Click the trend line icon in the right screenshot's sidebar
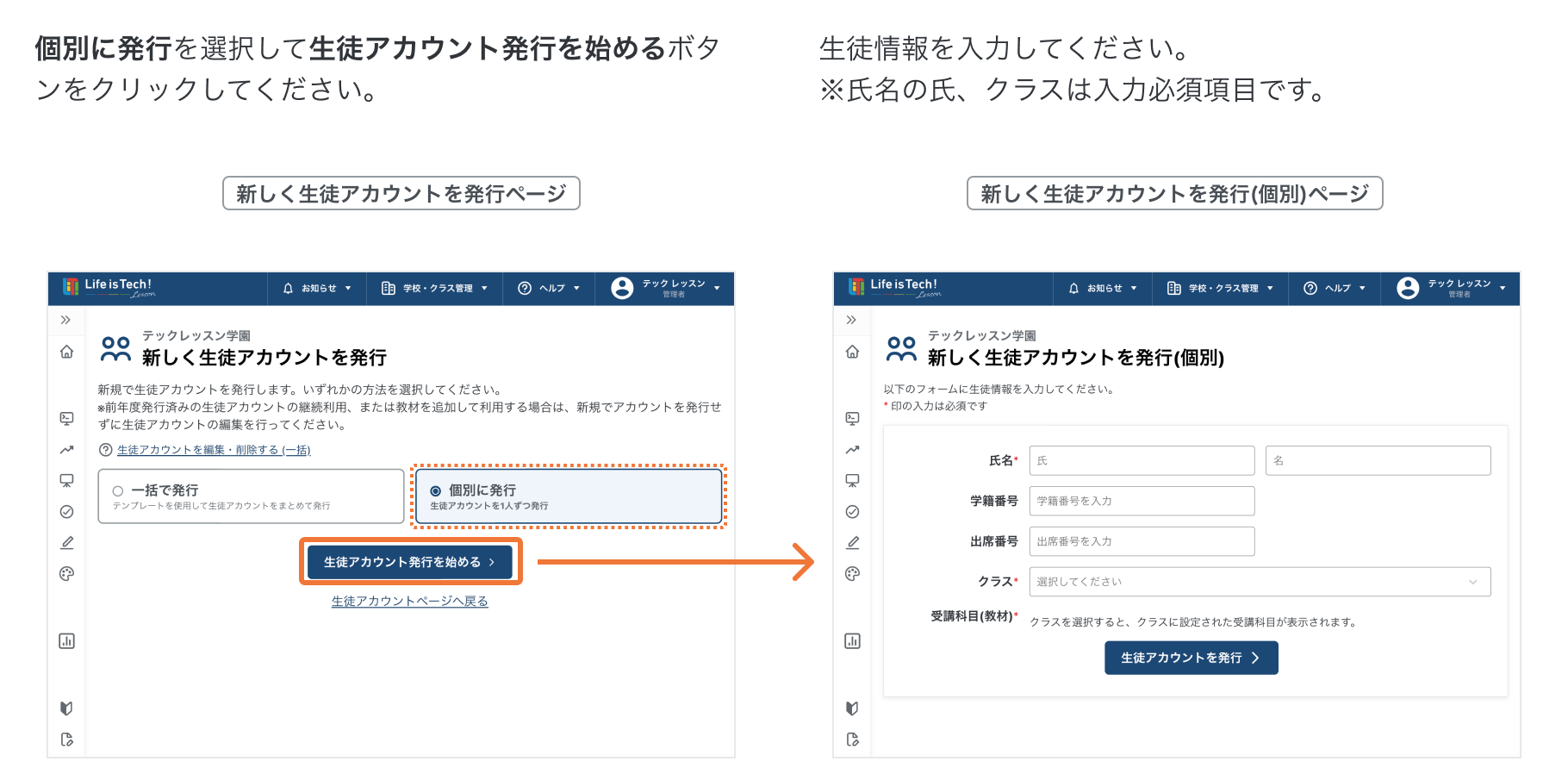Viewport: 1568px width, 774px height. coord(852,450)
